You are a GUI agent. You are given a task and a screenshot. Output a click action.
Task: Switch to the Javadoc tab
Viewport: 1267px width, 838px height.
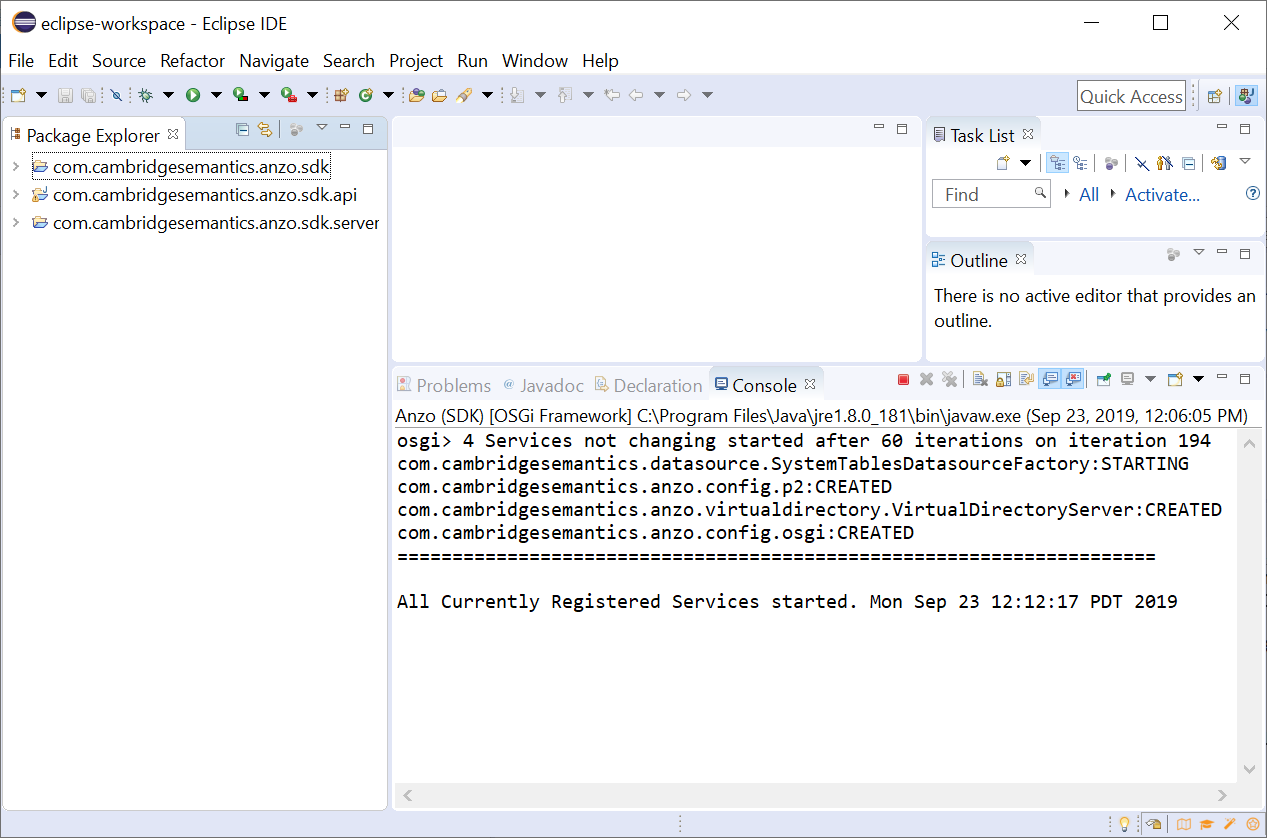click(544, 385)
